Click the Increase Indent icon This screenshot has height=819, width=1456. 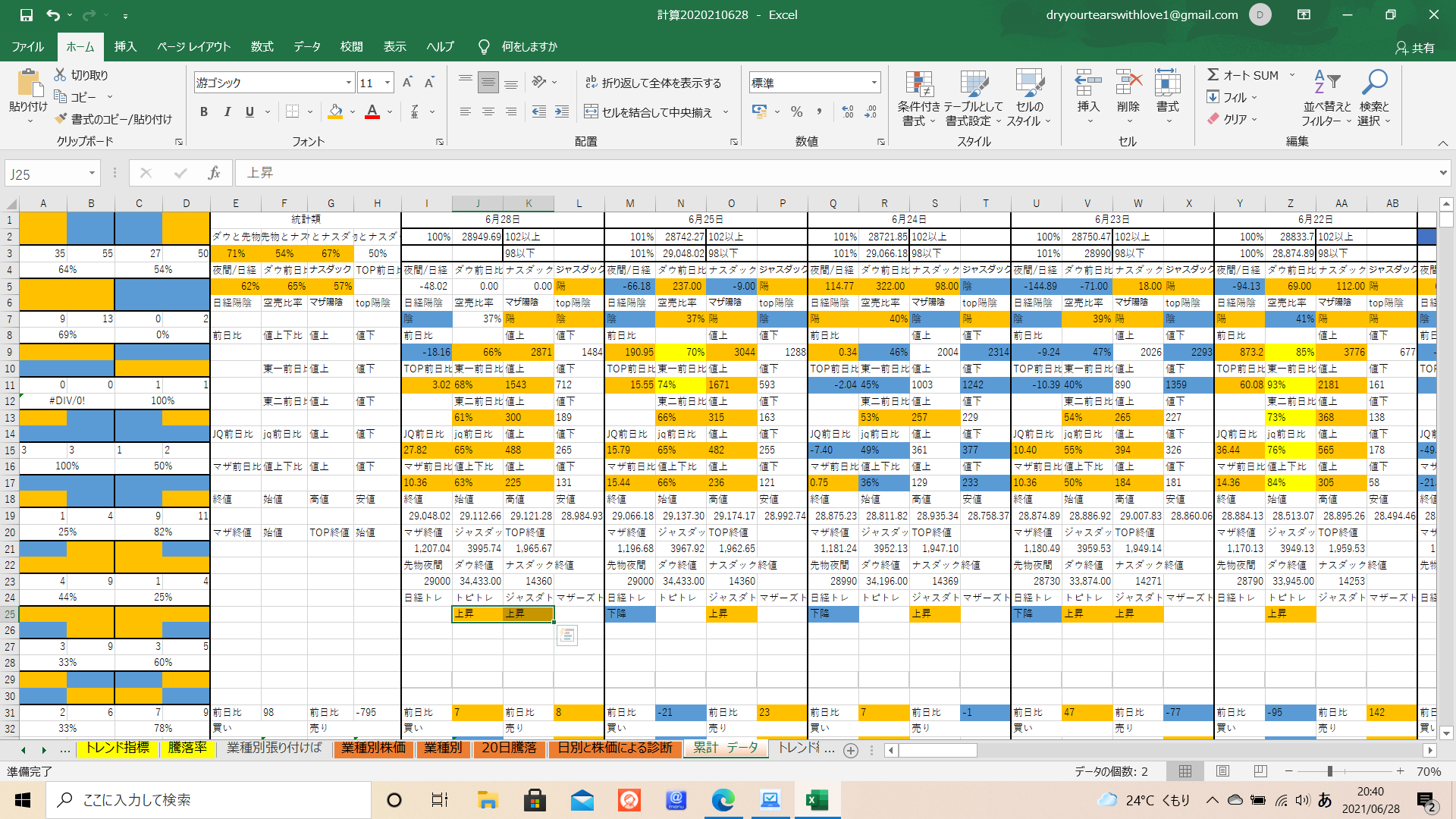point(562,112)
